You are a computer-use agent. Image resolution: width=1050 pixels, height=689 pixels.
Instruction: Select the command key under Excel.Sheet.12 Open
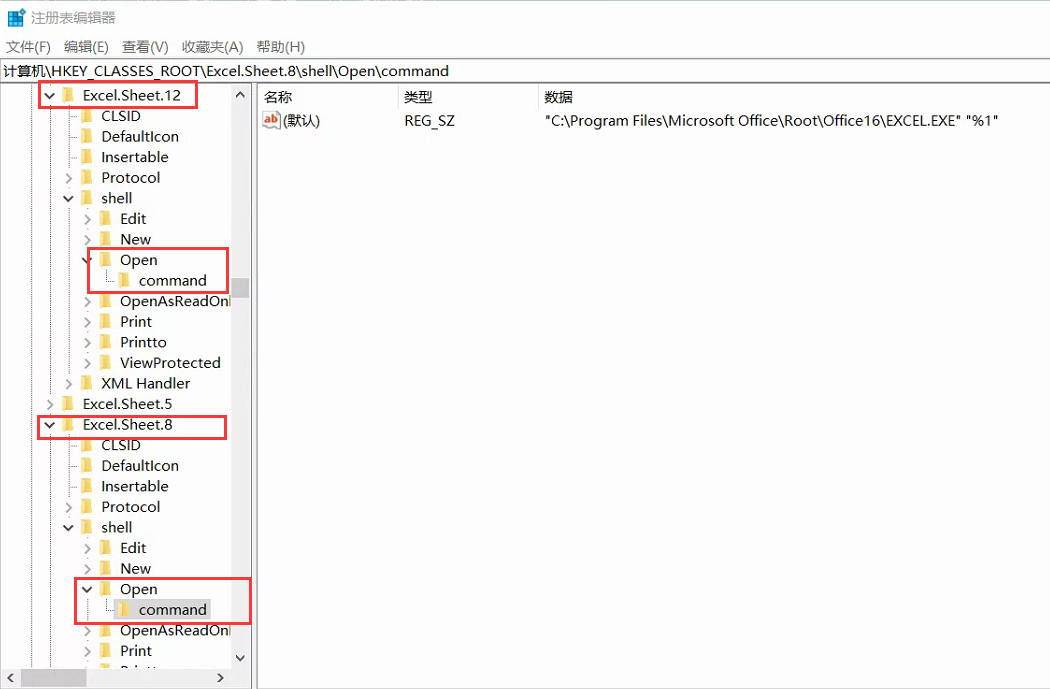[x=172, y=281]
